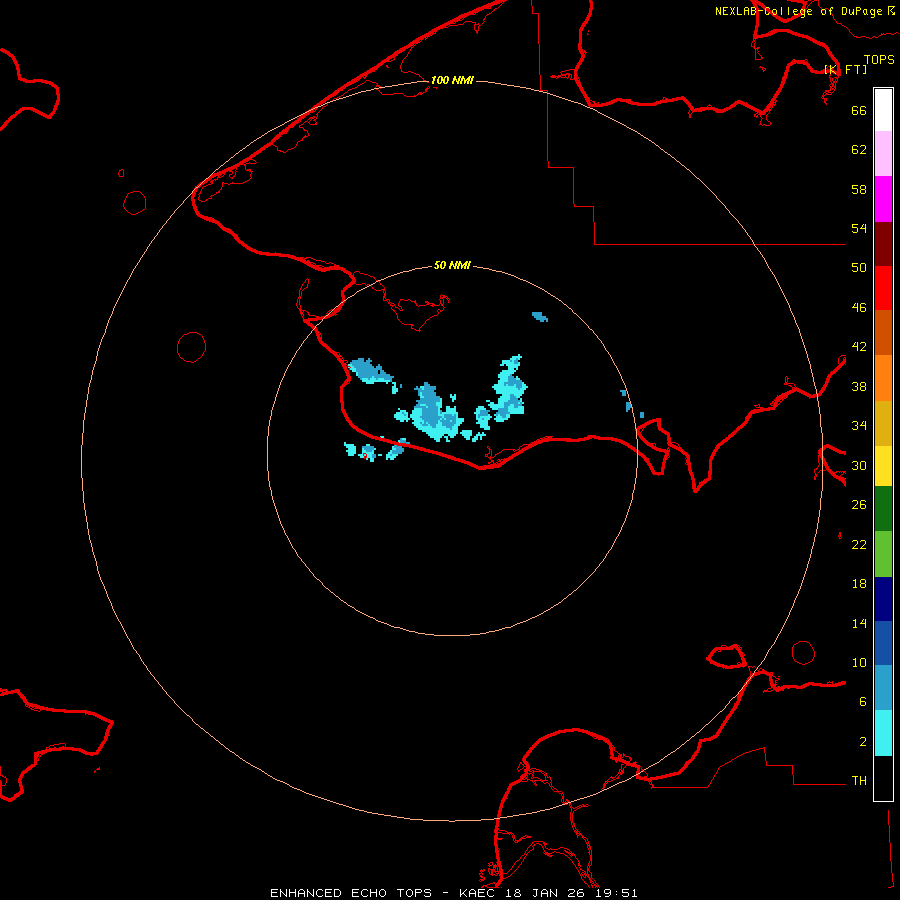Image resolution: width=900 pixels, height=900 pixels.
Task: Click the mustard gold legend swatch
Action: point(883,424)
